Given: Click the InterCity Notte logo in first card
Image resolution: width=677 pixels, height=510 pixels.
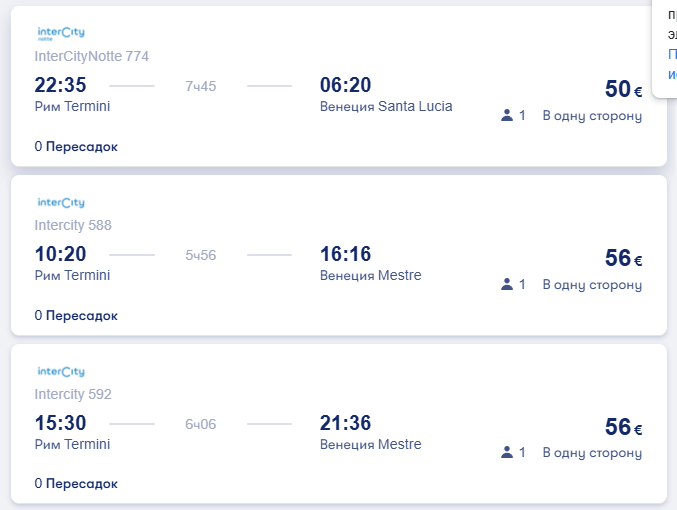Looking at the screenshot, I should (x=60, y=34).
